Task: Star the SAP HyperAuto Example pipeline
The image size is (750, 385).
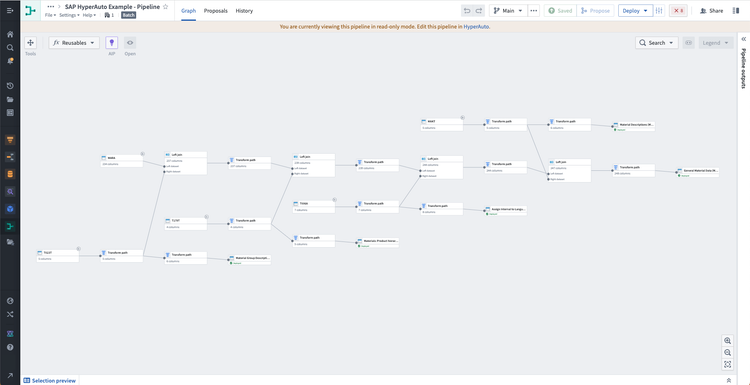Action: click(165, 7)
